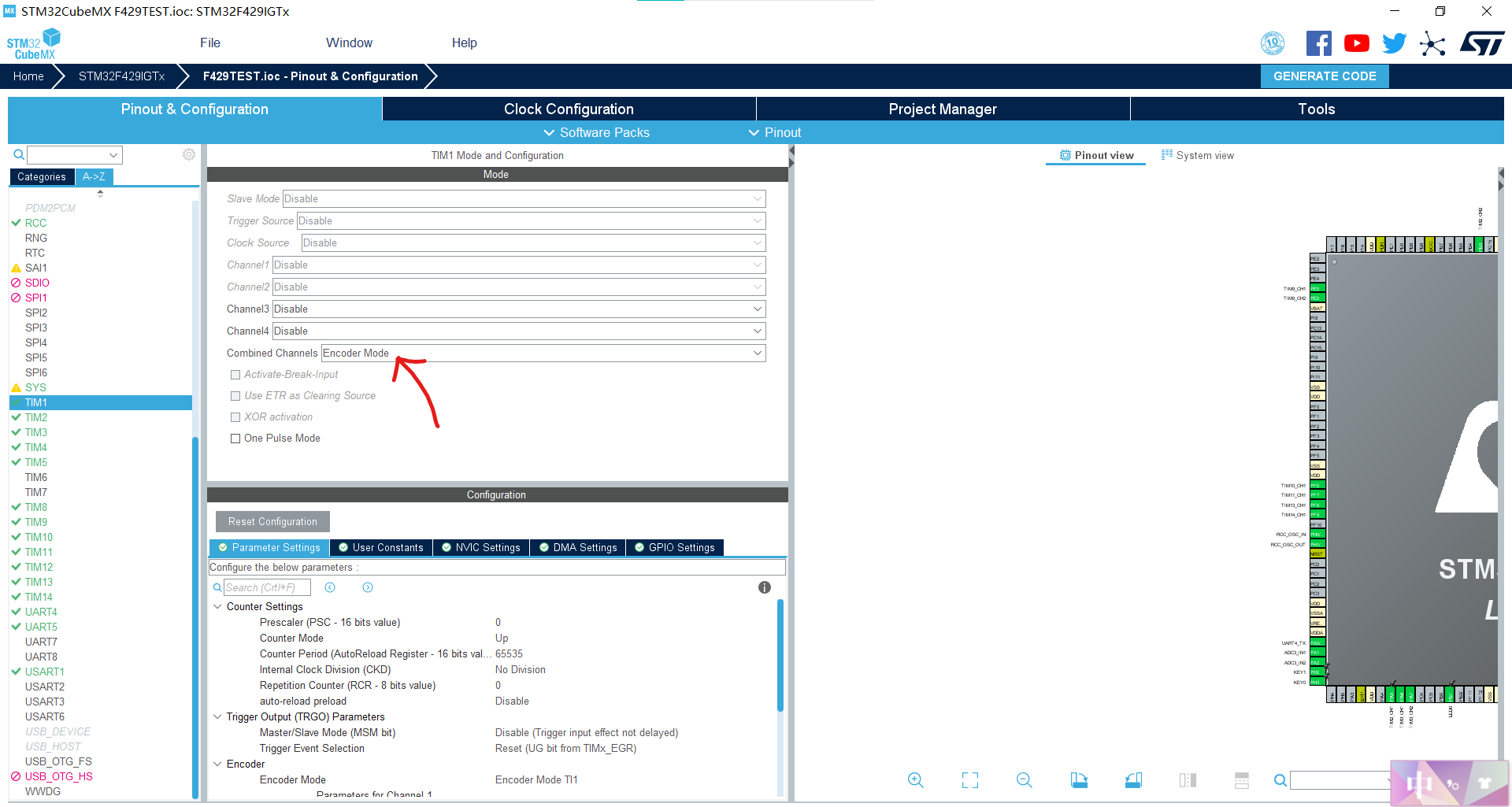Select TIM2 in the peripheral list
The height and width of the screenshot is (807, 1512).
coord(35,417)
